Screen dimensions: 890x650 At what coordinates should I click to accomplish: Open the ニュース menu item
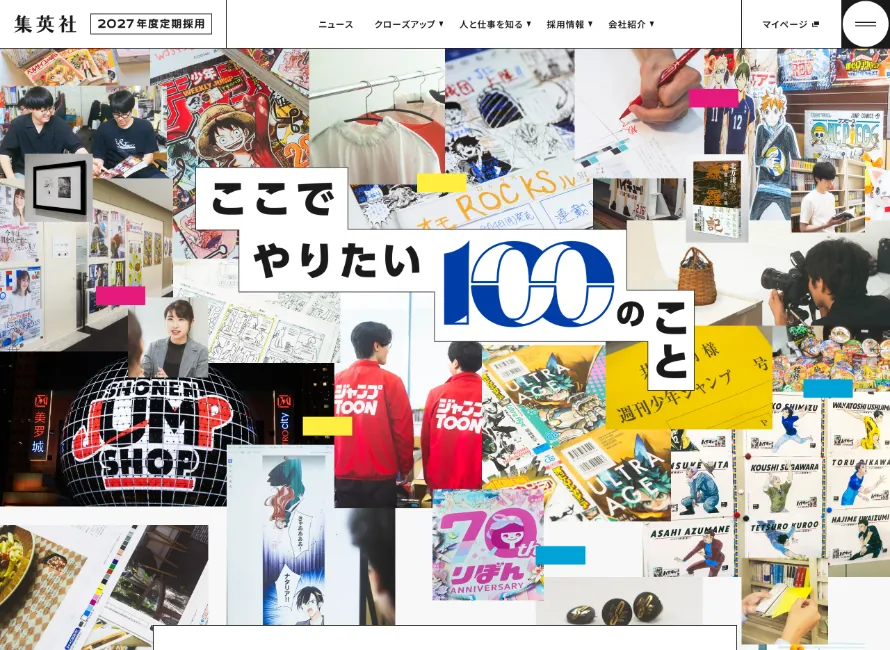coord(335,24)
